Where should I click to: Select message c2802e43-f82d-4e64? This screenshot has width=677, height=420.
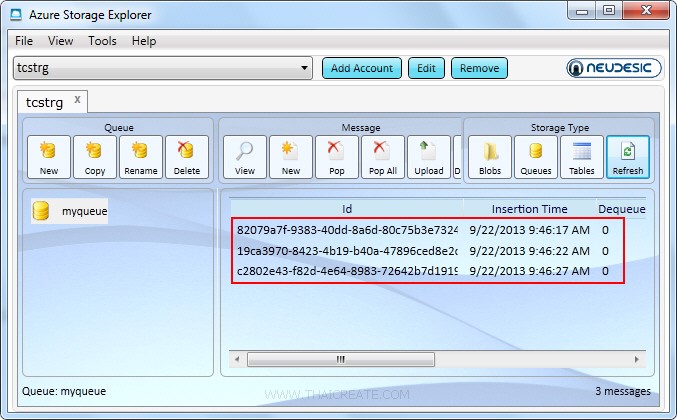click(x=347, y=271)
